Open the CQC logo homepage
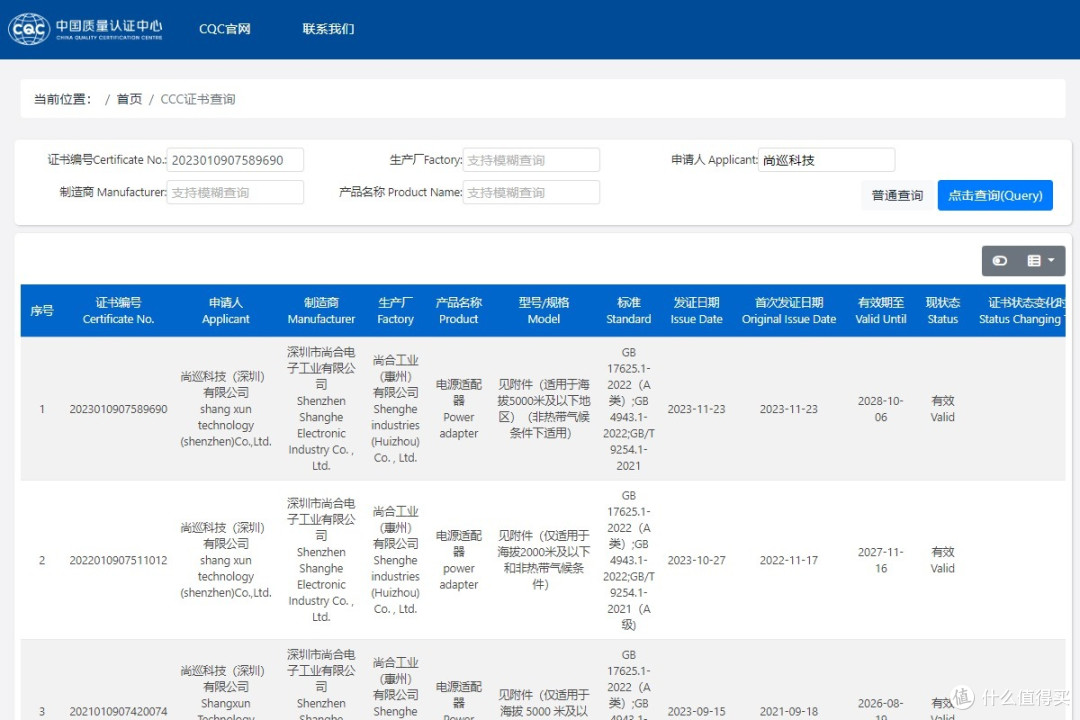 pos(85,29)
